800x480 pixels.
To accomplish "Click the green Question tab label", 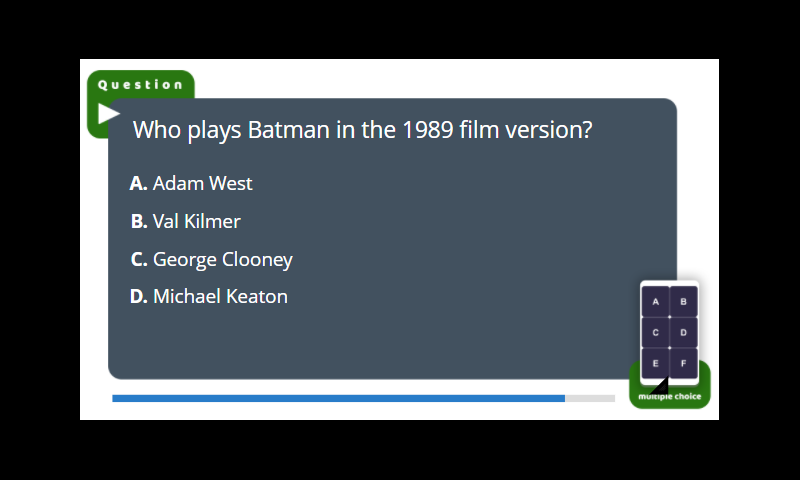I will pyautogui.click(x=140, y=85).
